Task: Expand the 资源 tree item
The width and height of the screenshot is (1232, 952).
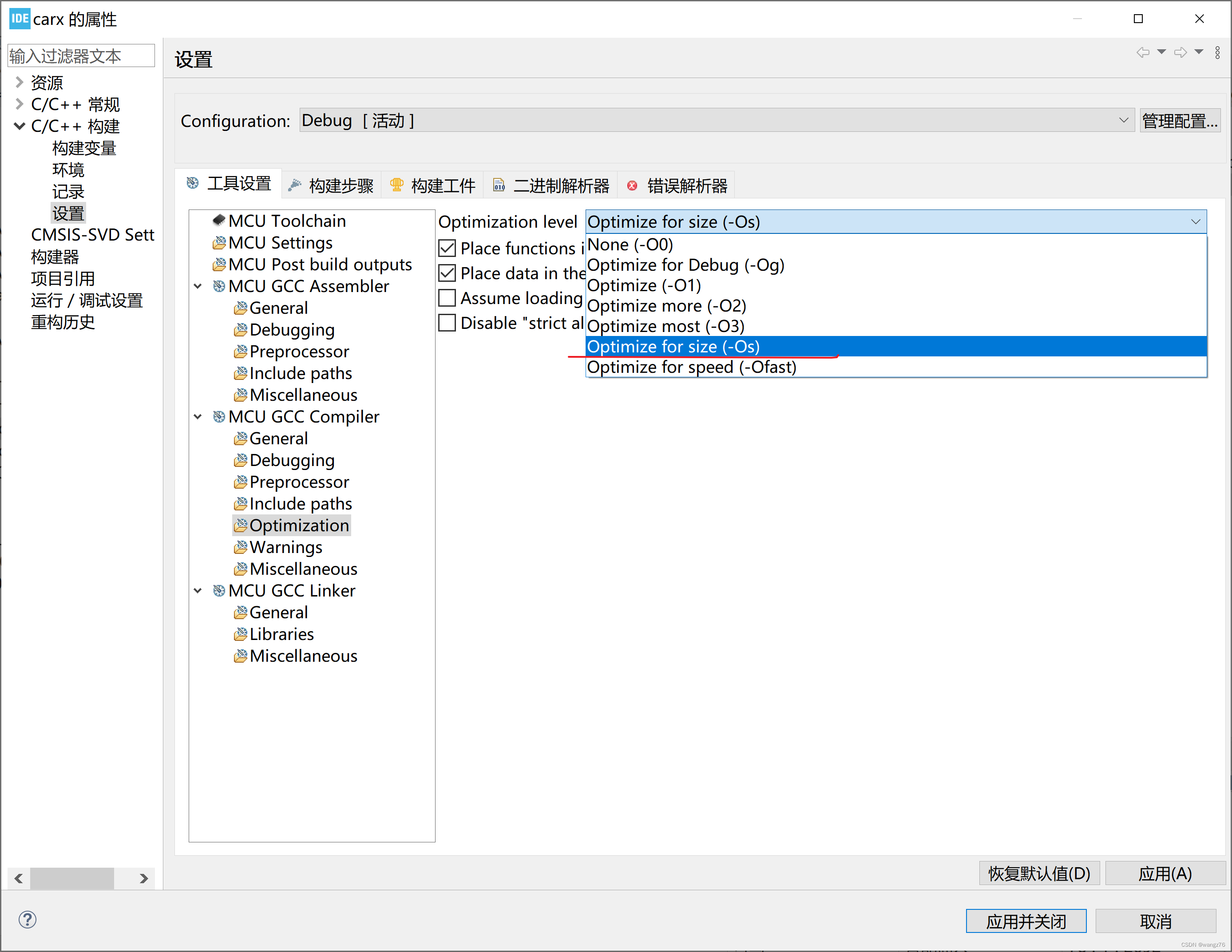Action: pos(19,83)
